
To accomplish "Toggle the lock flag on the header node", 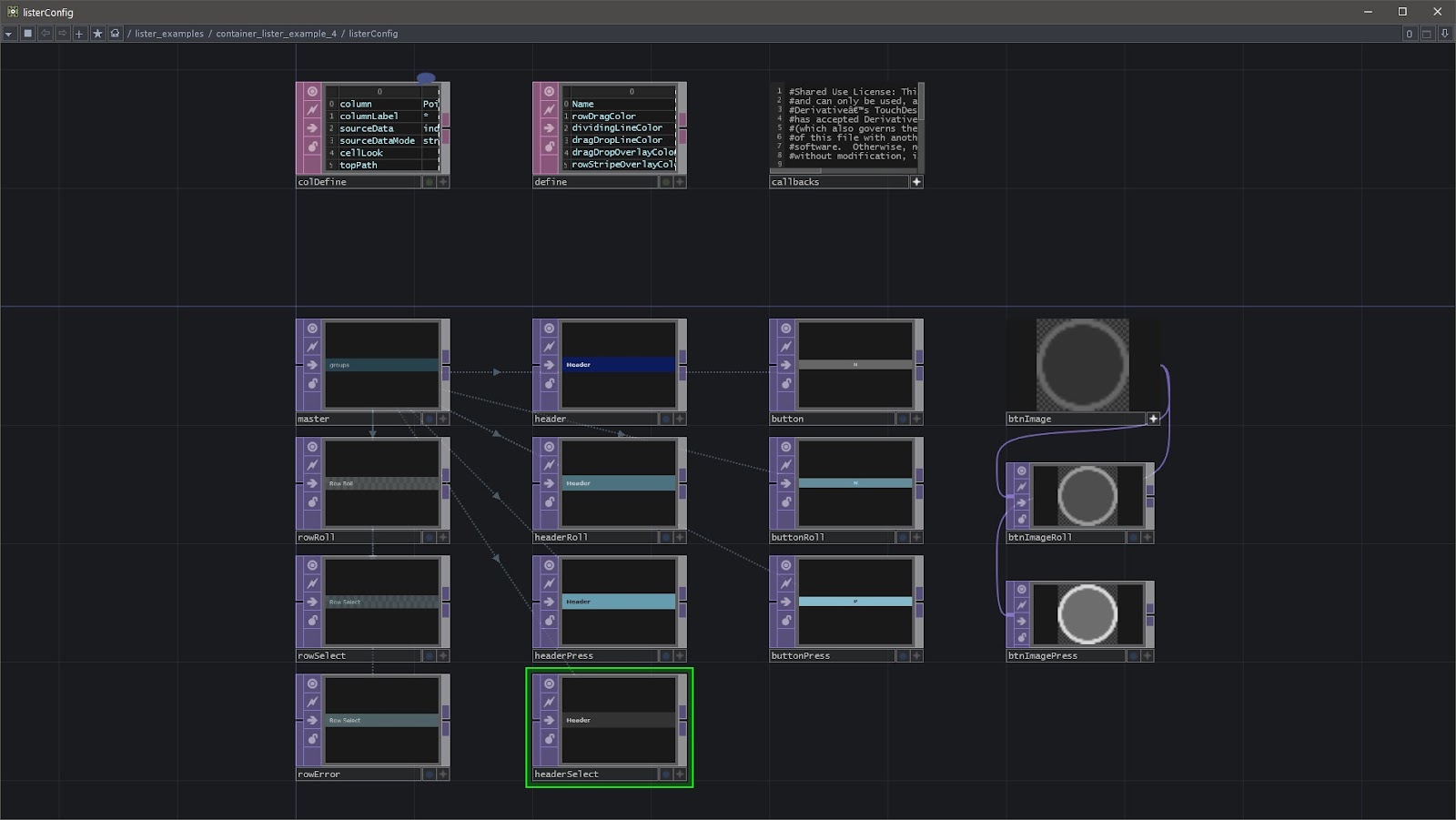I will (x=549, y=384).
